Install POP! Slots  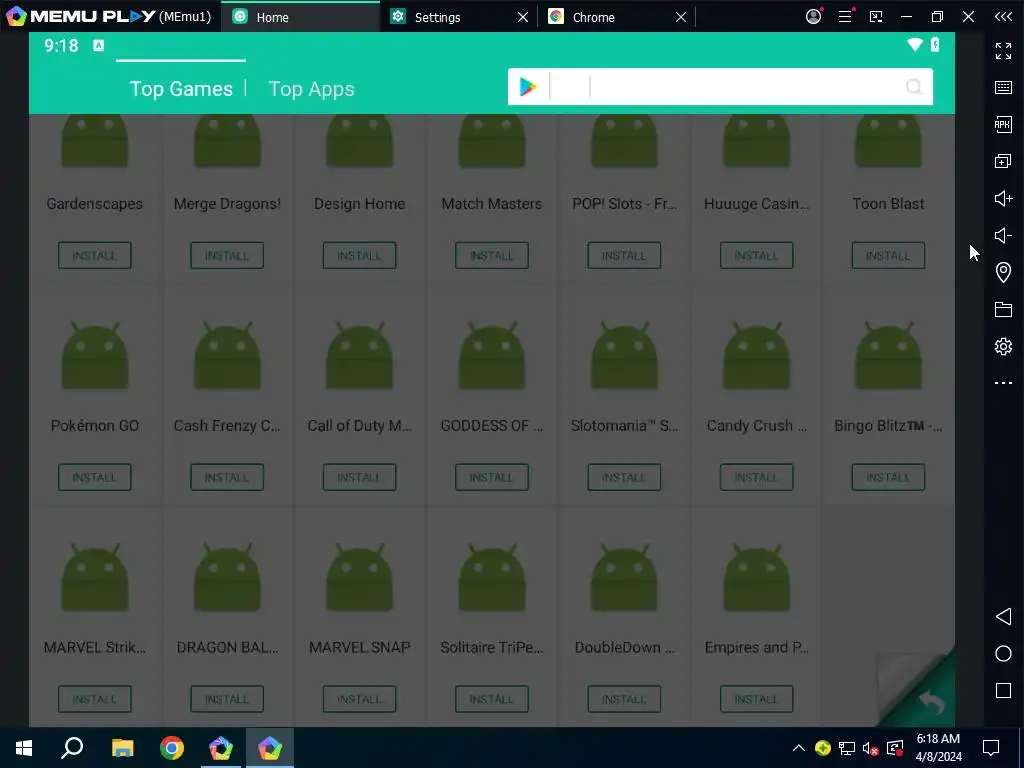[624, 255]
